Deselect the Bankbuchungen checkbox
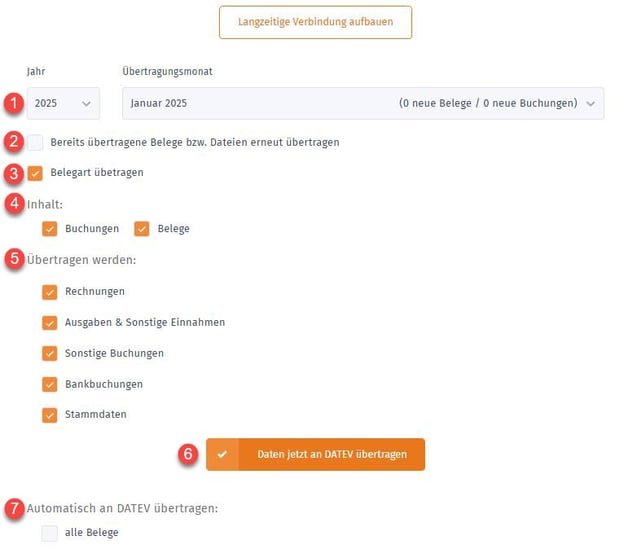Viewport: 624px width, 549px height. click(x=50, y=384)
